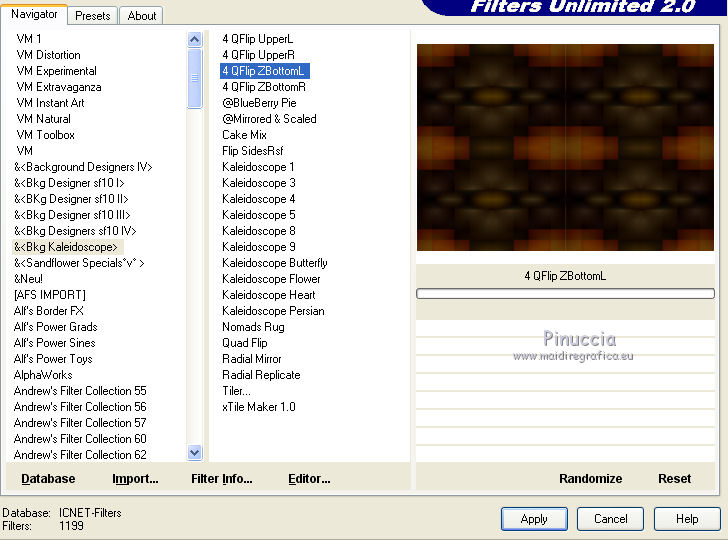Select VM Extravaganza category
This screenshot has width=728, height=540.
(58, 87)
